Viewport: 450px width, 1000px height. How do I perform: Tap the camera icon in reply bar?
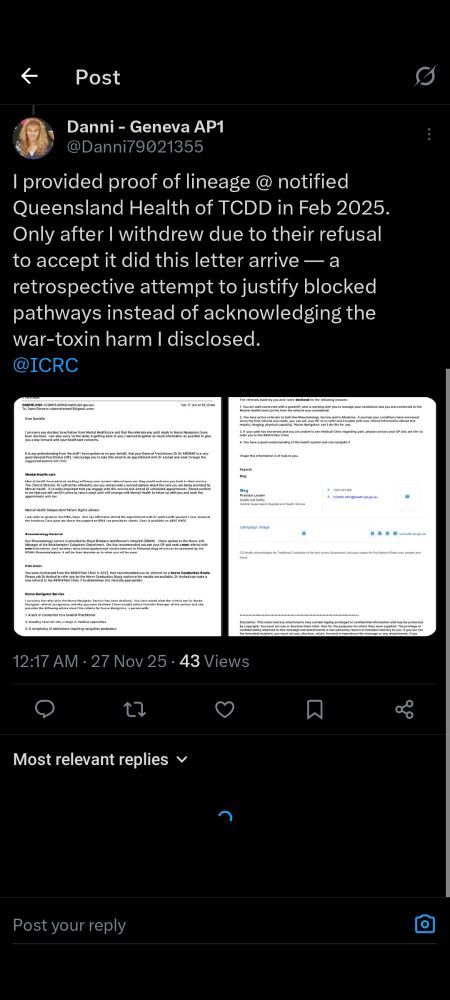425,924
